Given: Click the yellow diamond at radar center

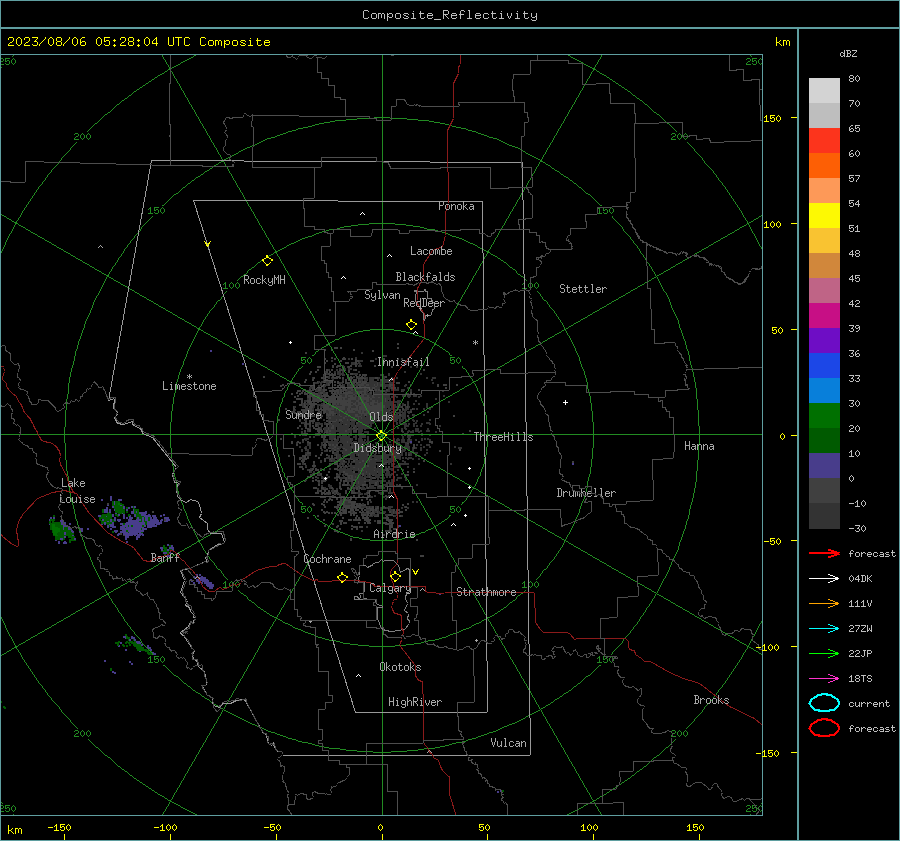Looking at the screenshot, I should pyautogui.click(x=382, y=436).
